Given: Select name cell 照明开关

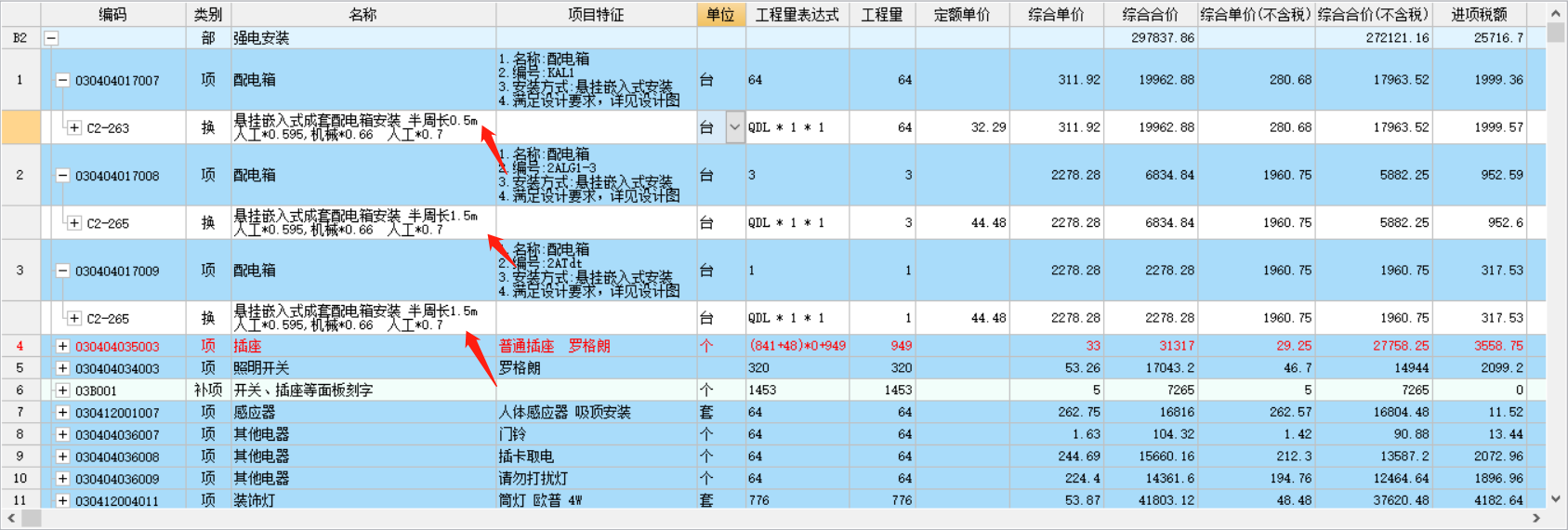Looking at the screenshot, I should 363,368.
